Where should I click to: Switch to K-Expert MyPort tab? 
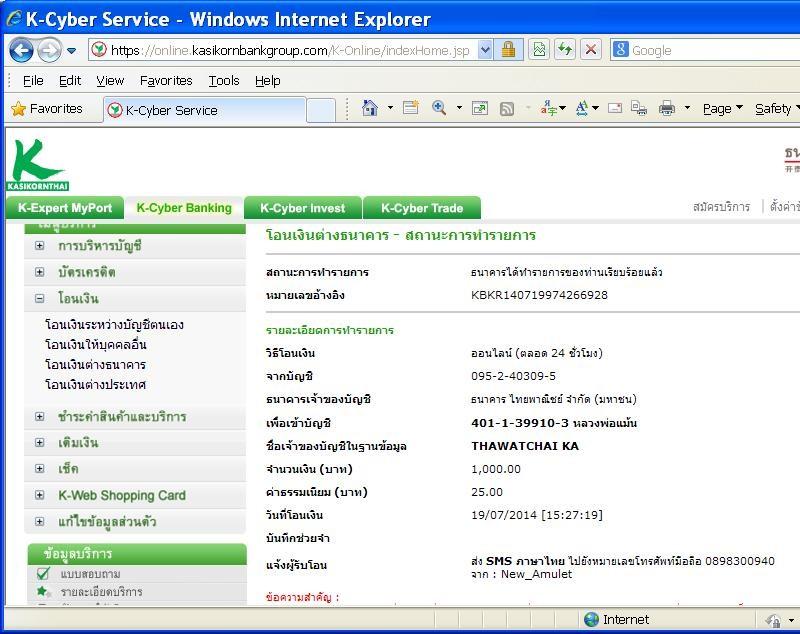[x=65, y=208]
